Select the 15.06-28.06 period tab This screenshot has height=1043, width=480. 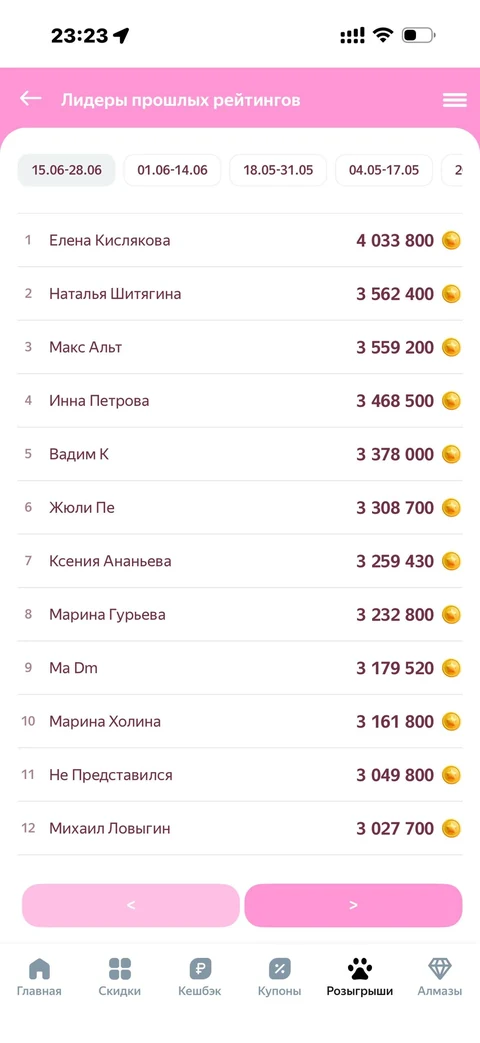(66, 170)
